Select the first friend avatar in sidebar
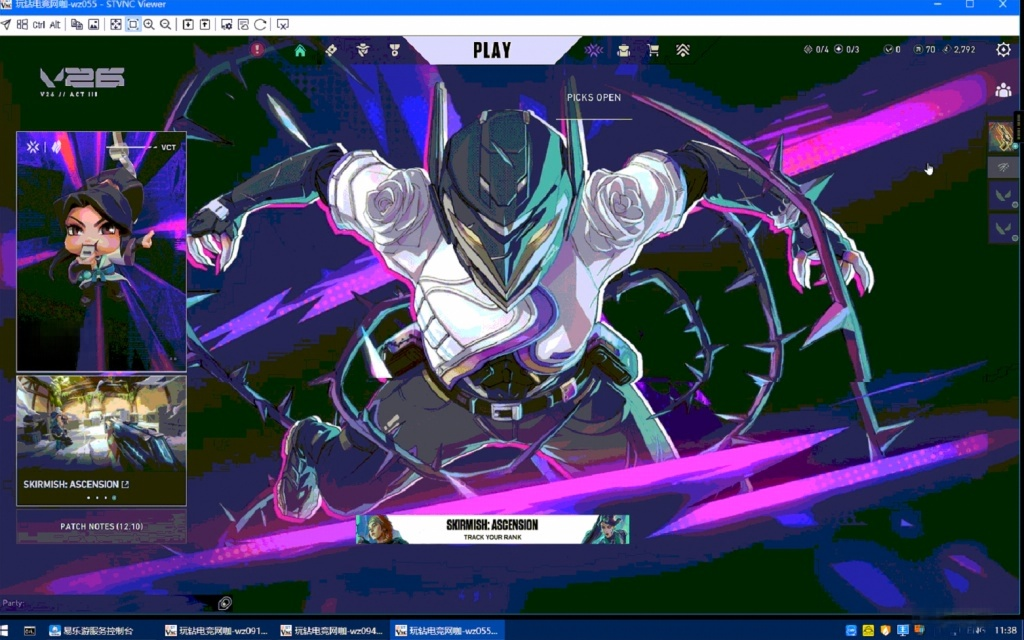1024x640 pixels. point(1002,136)
